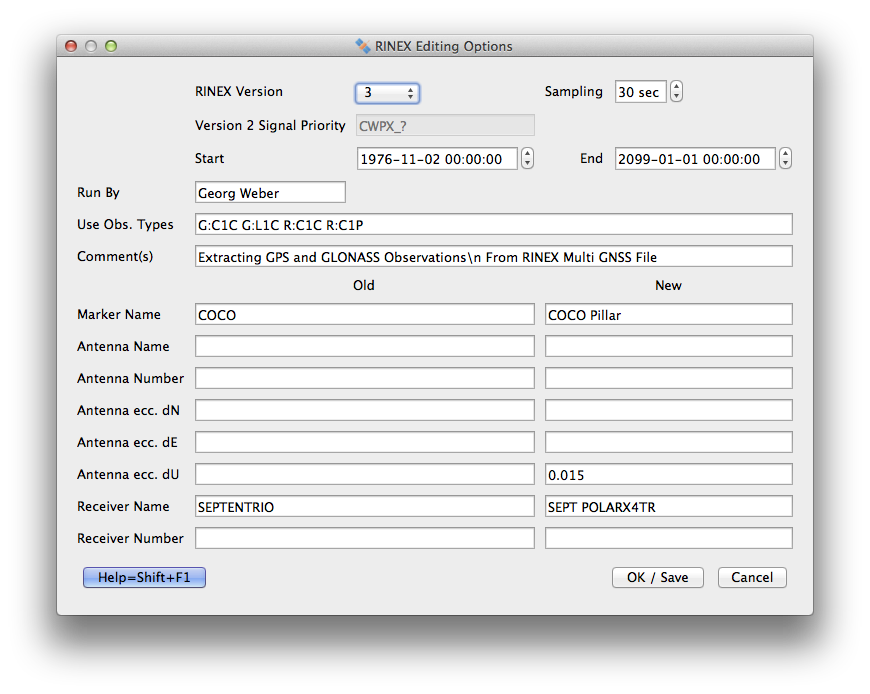Select the old Receiver Name field
This screenshot has width=870, height=694.
click(364, 507)
